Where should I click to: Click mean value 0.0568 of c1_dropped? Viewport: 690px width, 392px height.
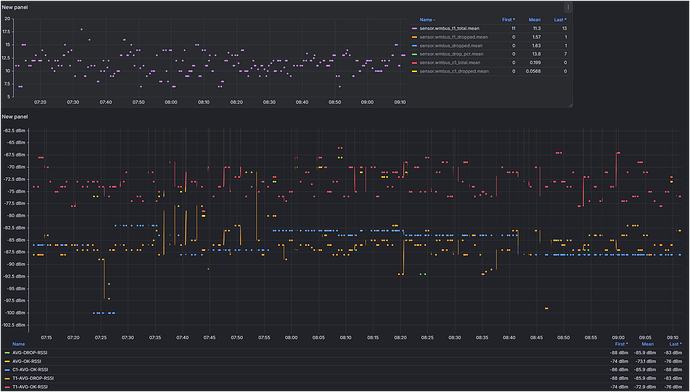[x=534, y=71]
